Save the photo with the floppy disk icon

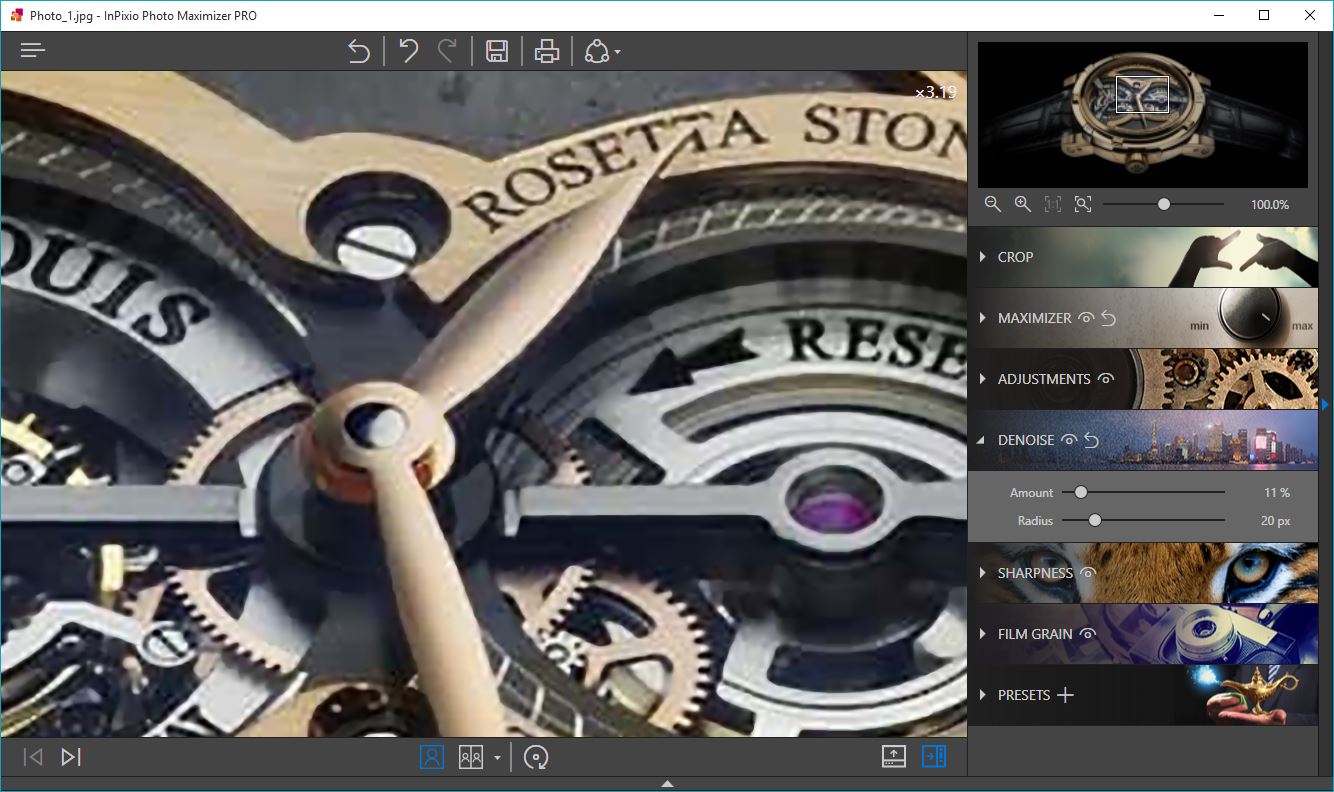(497, 51)
